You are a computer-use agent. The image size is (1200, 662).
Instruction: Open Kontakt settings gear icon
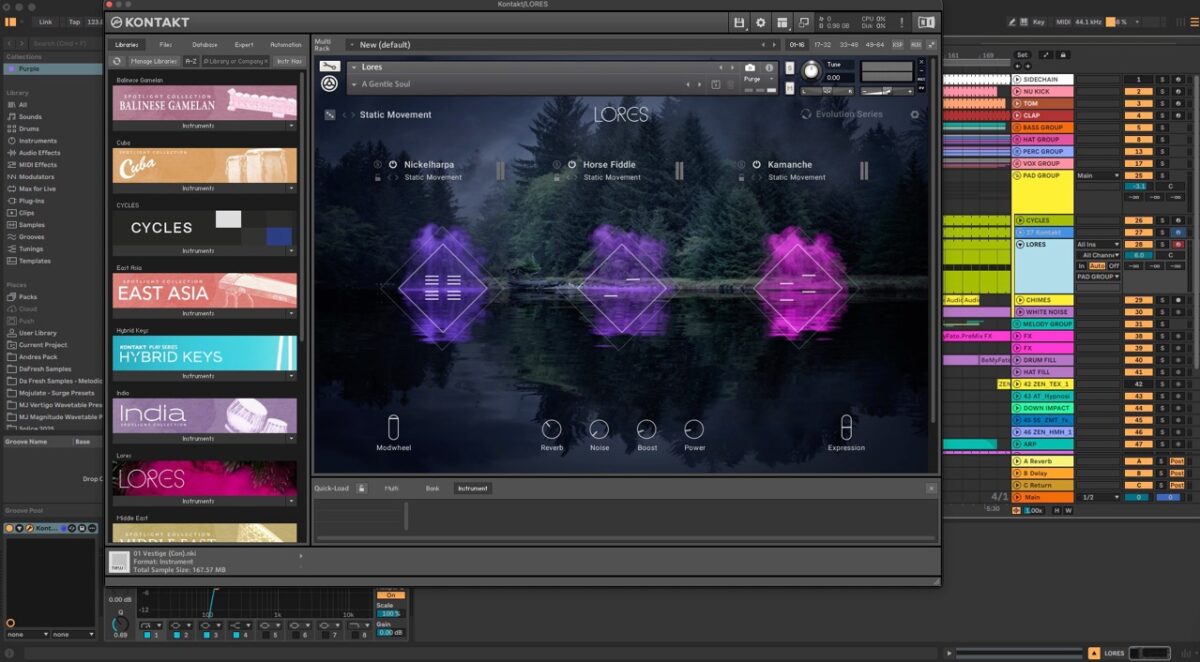(760, 22)
